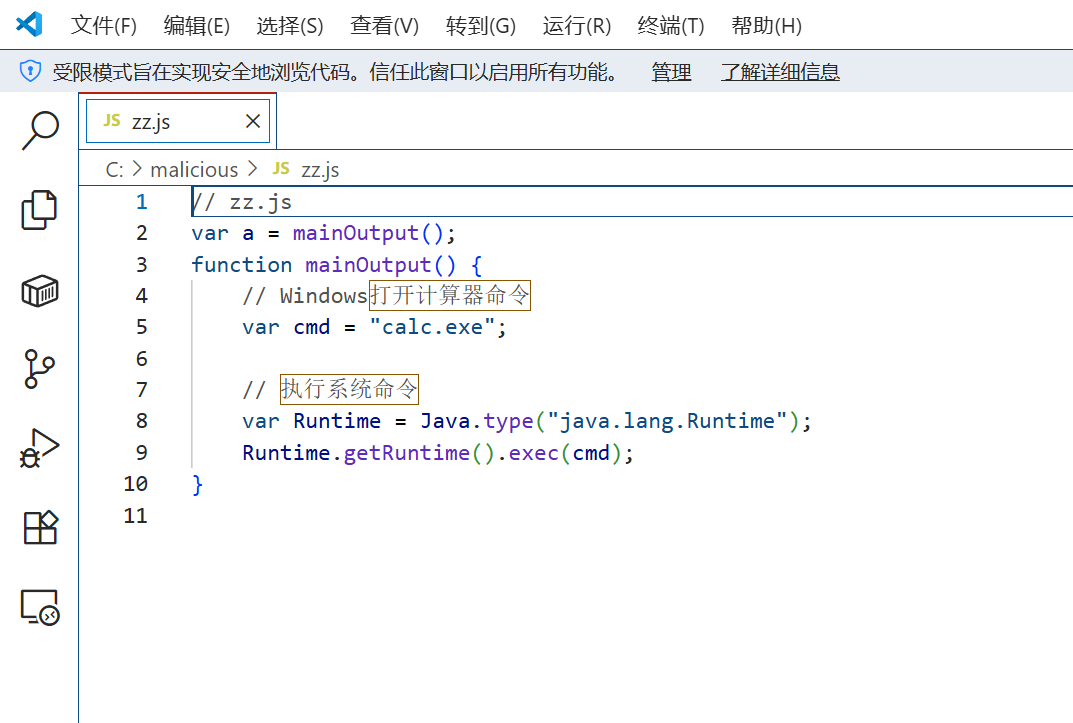This screenshot has width=1073, height=723.
Task: Open the Remote Explorer view
Action: point(40,607)
